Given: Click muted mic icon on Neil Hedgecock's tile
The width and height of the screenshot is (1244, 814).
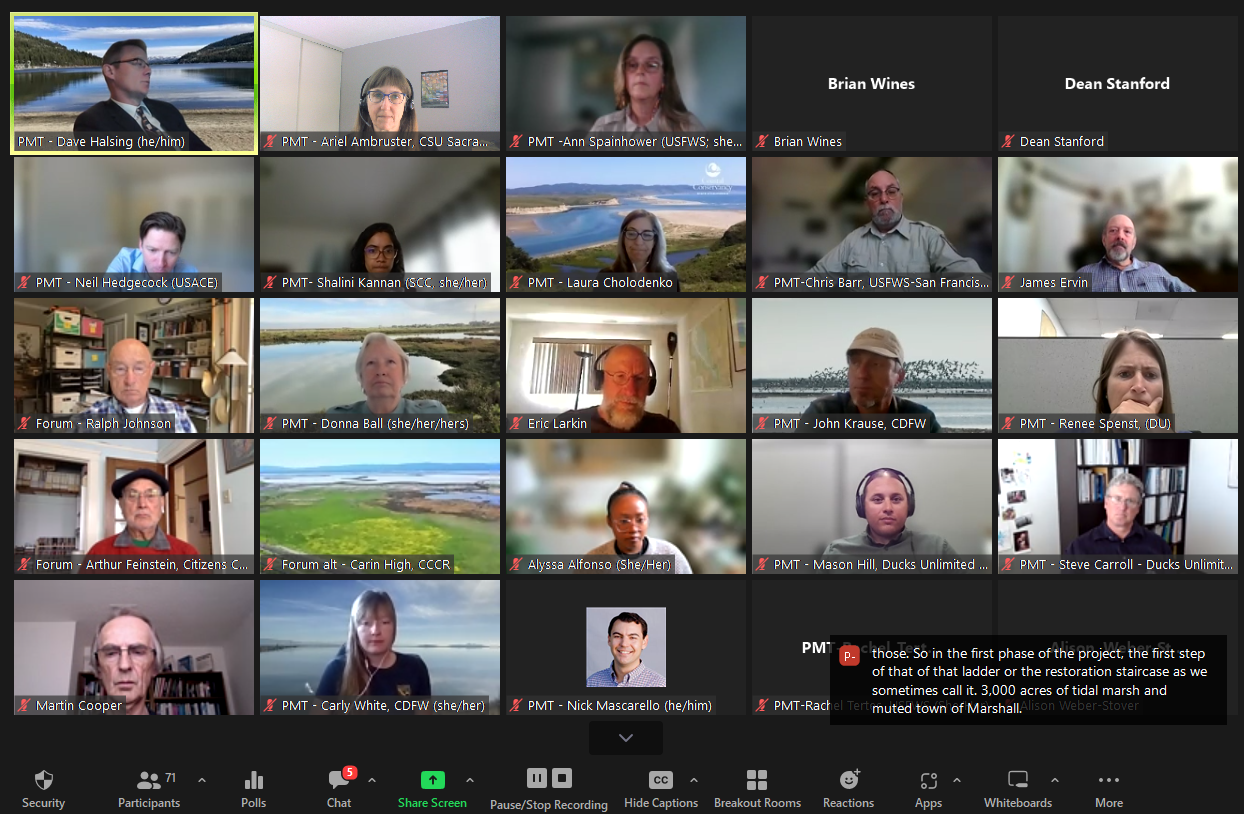Looking at the screenshot, I should tap(24, 283).
